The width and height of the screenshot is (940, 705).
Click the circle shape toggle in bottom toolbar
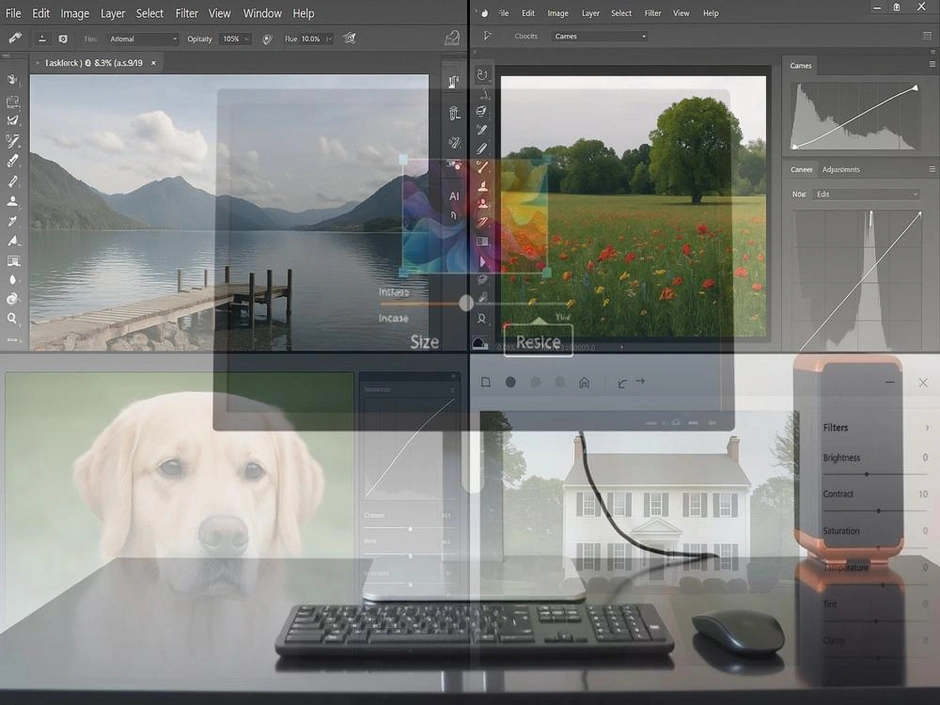510,381
